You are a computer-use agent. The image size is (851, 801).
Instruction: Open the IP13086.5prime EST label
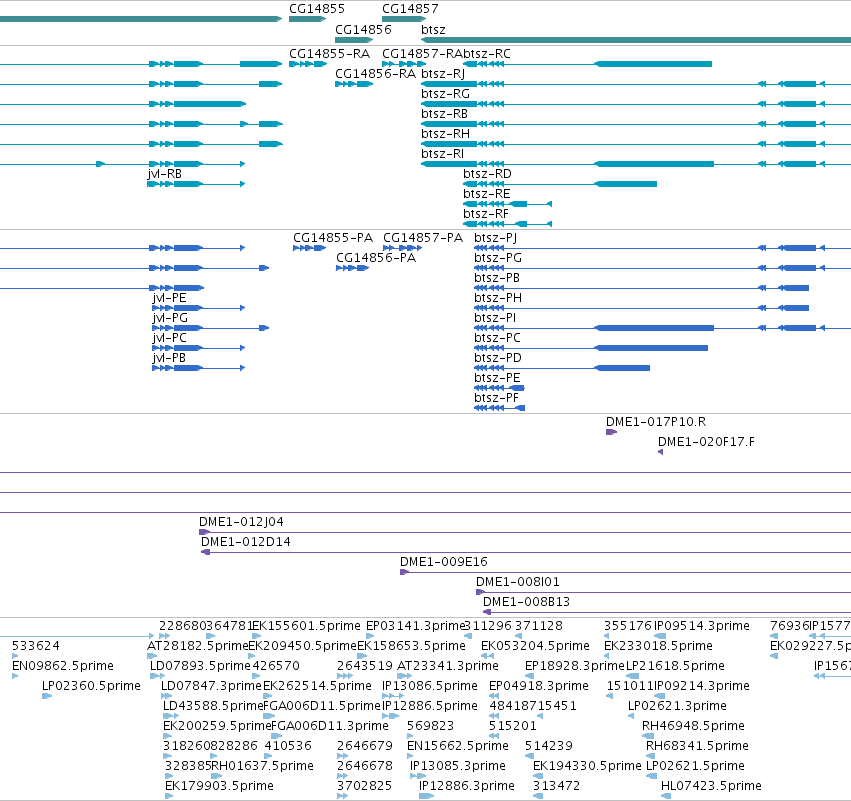coord(429,686)
